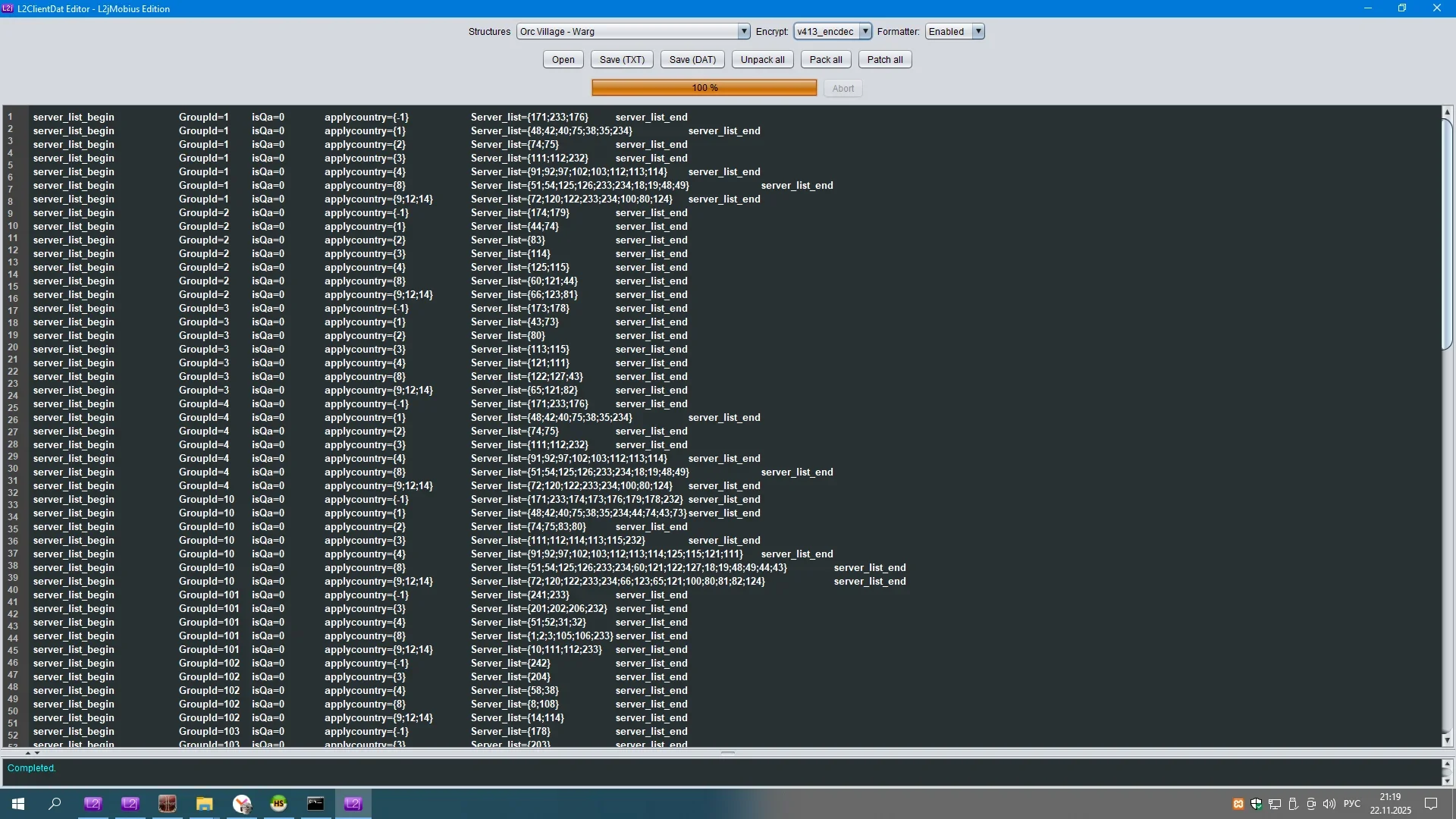Open the Formatter Enabled dropdown

pos(978,32)
